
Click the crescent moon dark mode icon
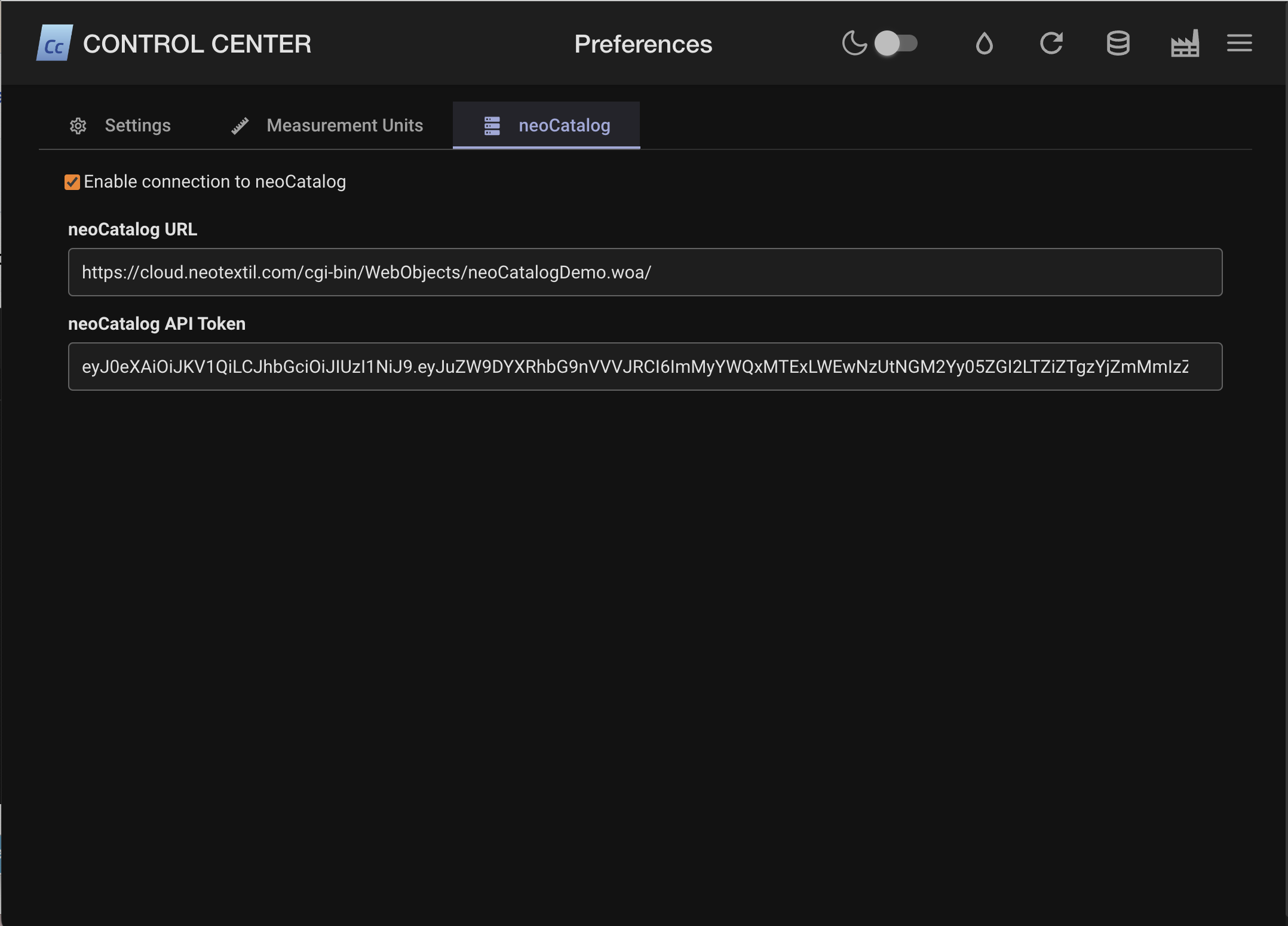[x=854, y=43]
